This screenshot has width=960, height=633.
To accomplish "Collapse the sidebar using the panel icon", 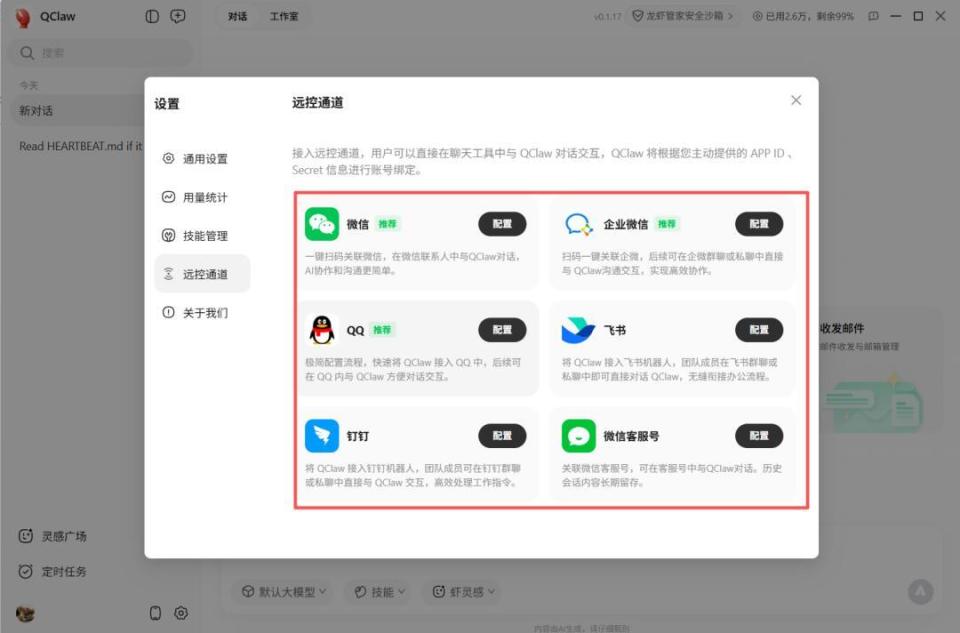I will (x=151, y=16).
